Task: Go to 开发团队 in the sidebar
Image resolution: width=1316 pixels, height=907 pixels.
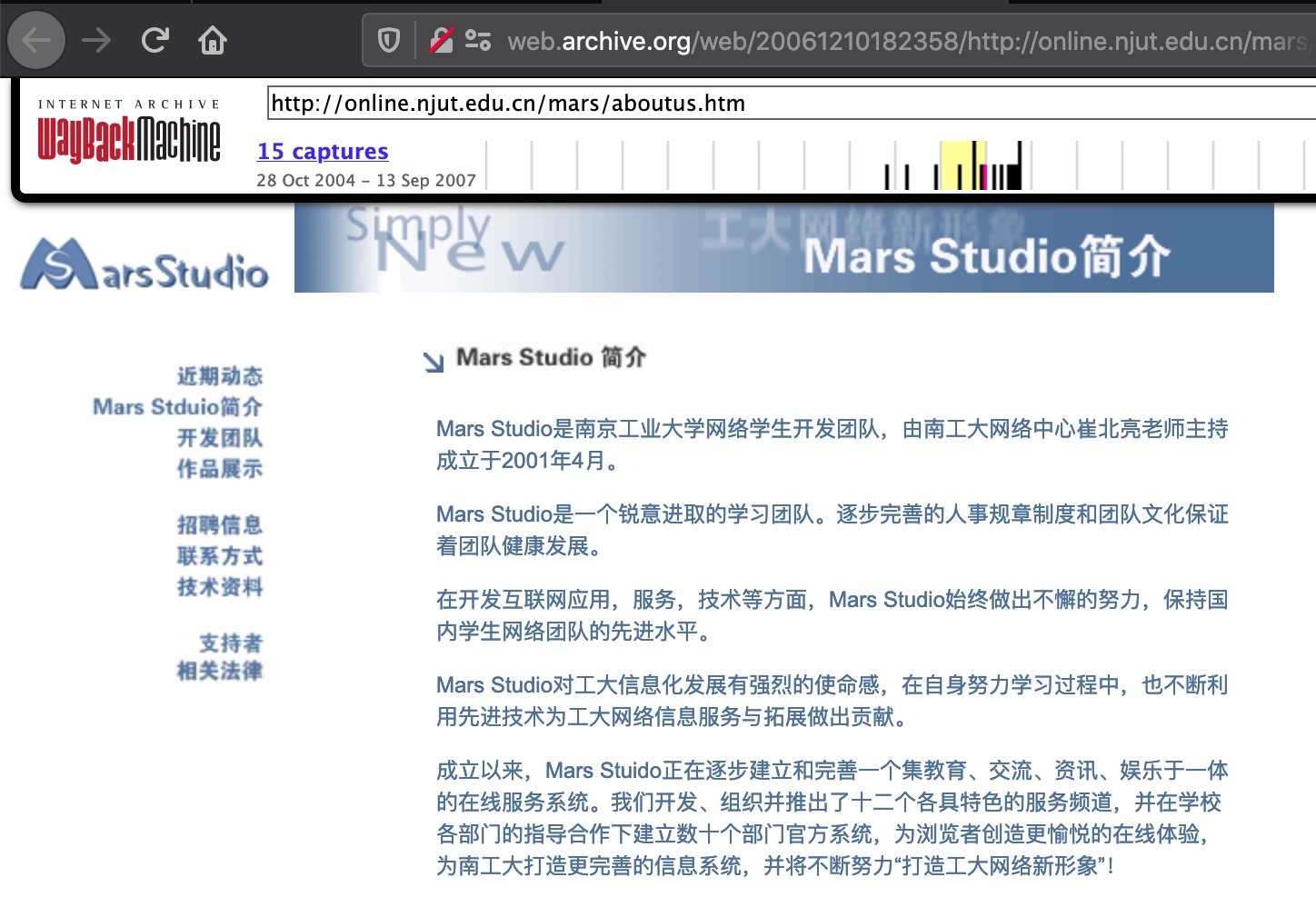Action: (x=219, y=438)
